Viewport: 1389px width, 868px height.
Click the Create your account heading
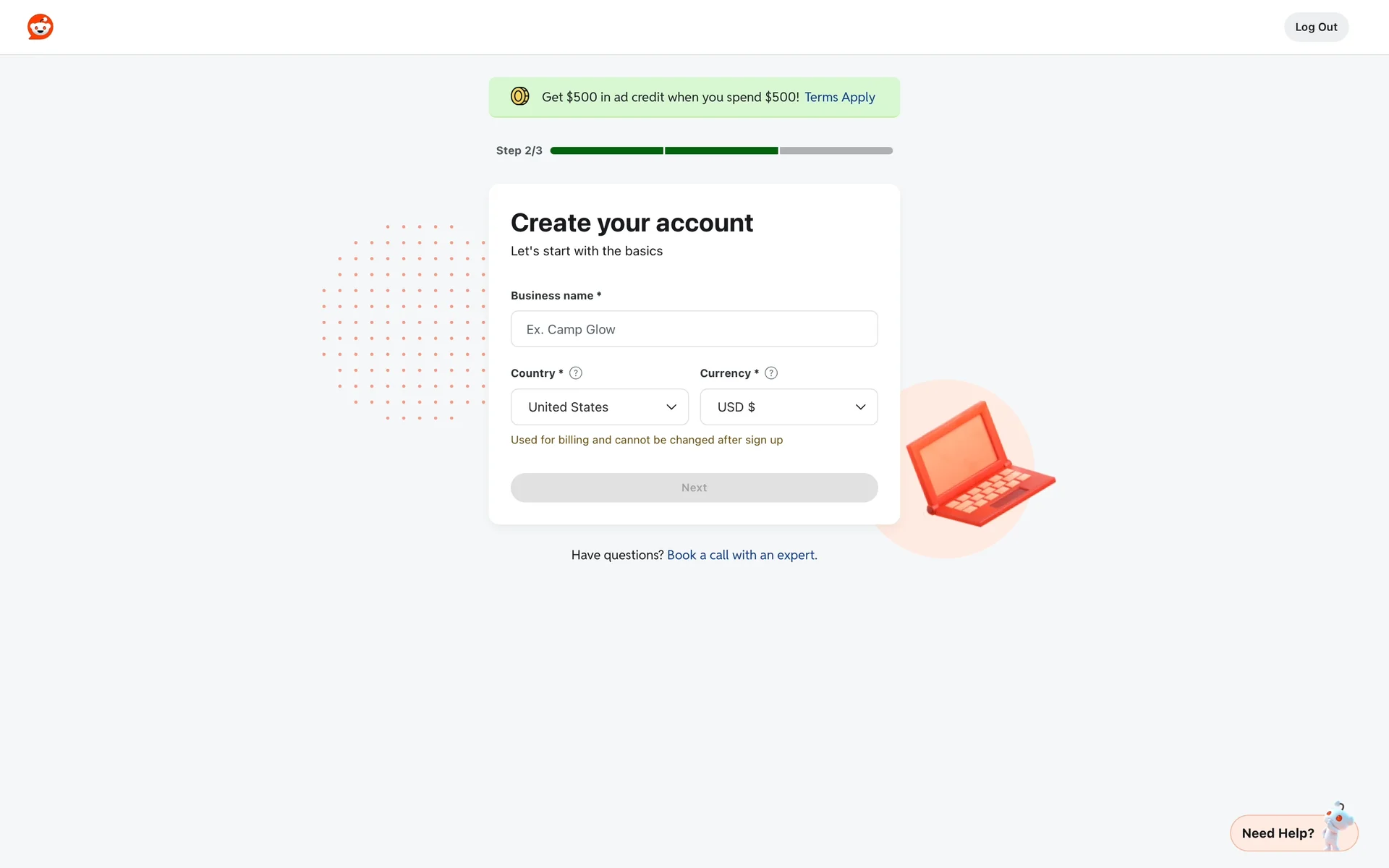tap(632, 223)
